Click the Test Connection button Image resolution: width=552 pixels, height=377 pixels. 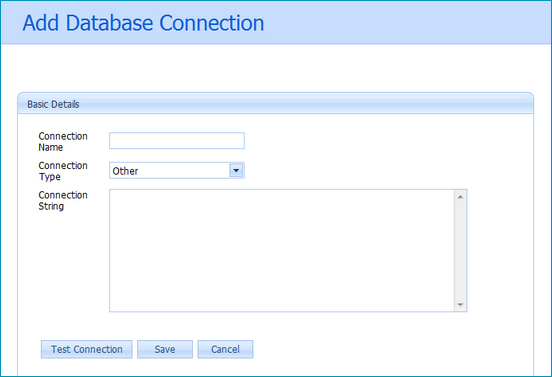tap(87, 349)
